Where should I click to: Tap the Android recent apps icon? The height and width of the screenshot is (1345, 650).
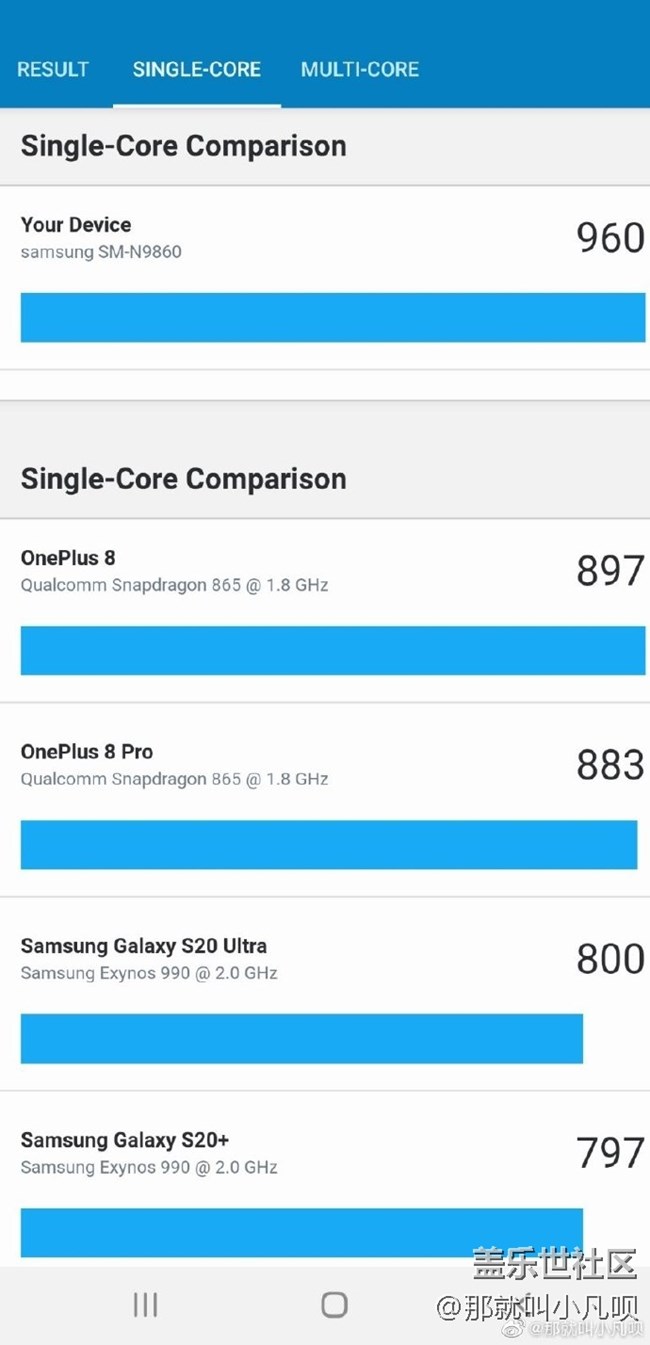tap(146, 1304)
